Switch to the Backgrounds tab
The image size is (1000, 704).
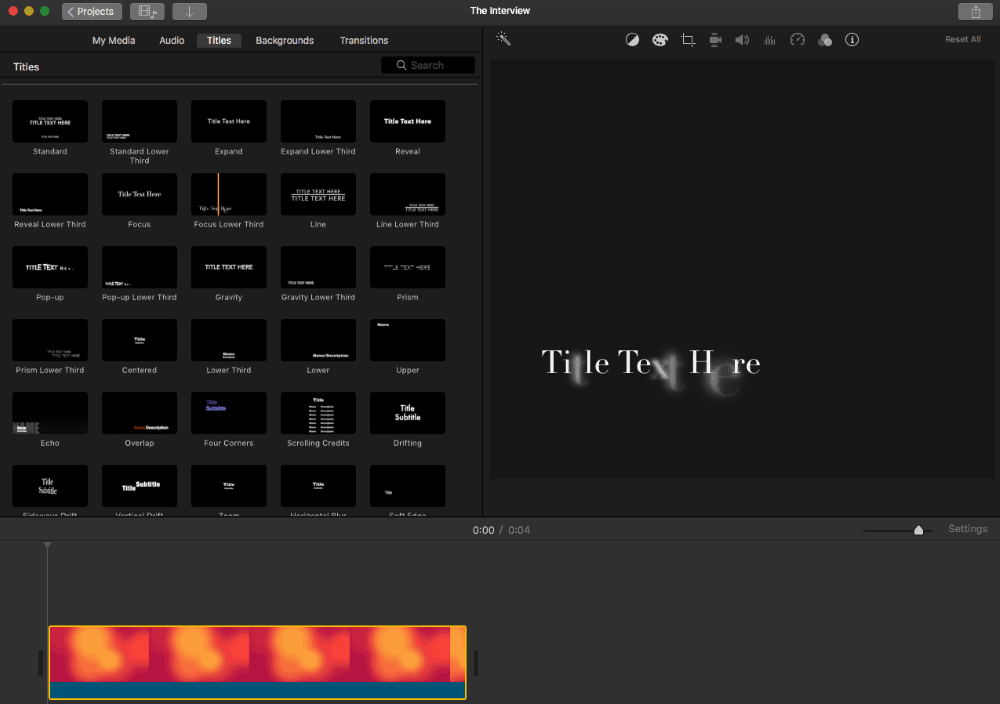(x=284, y=40)
